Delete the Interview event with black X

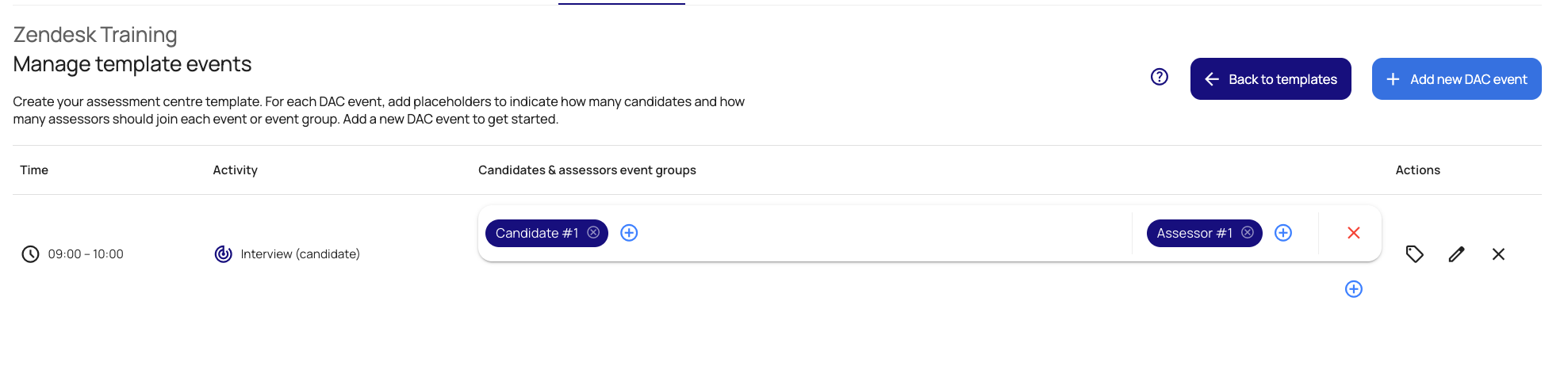pos(1498,254)
